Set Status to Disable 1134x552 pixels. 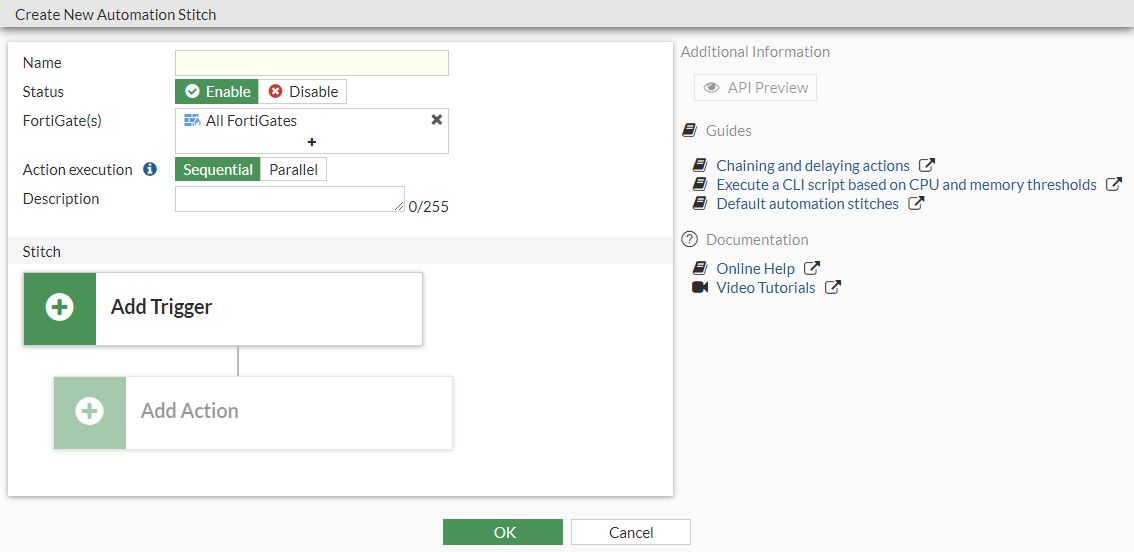tap(303, 92)
